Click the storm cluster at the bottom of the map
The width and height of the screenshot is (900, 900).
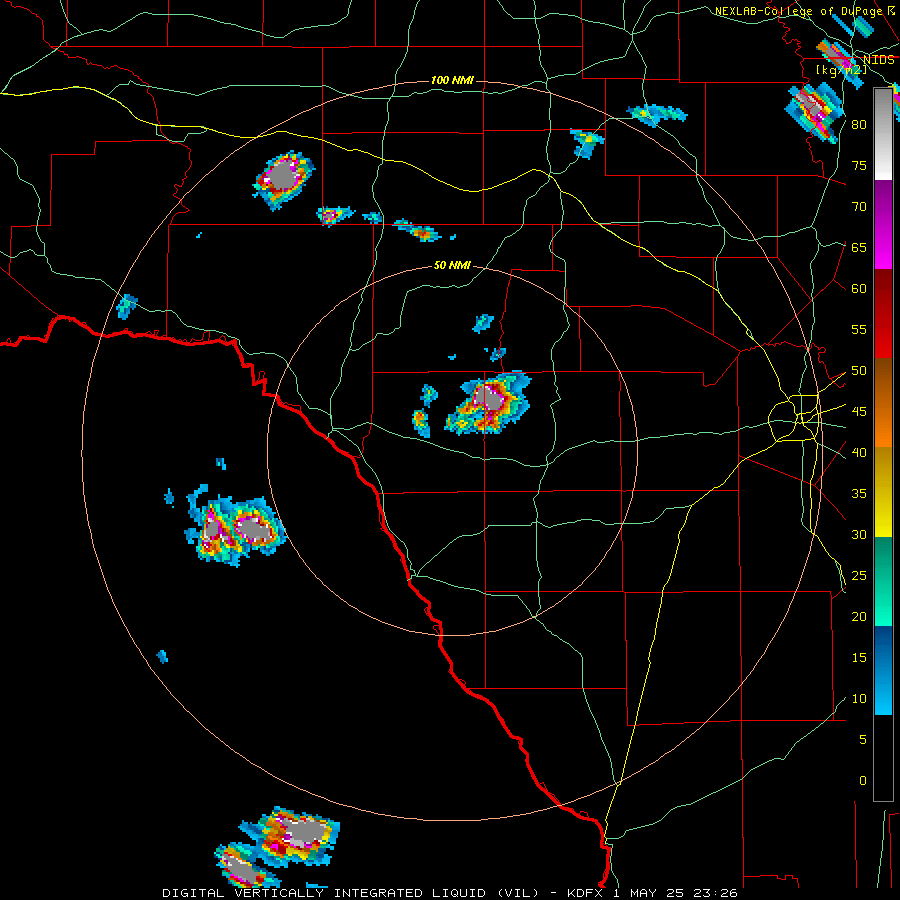(x=277, y=847)
